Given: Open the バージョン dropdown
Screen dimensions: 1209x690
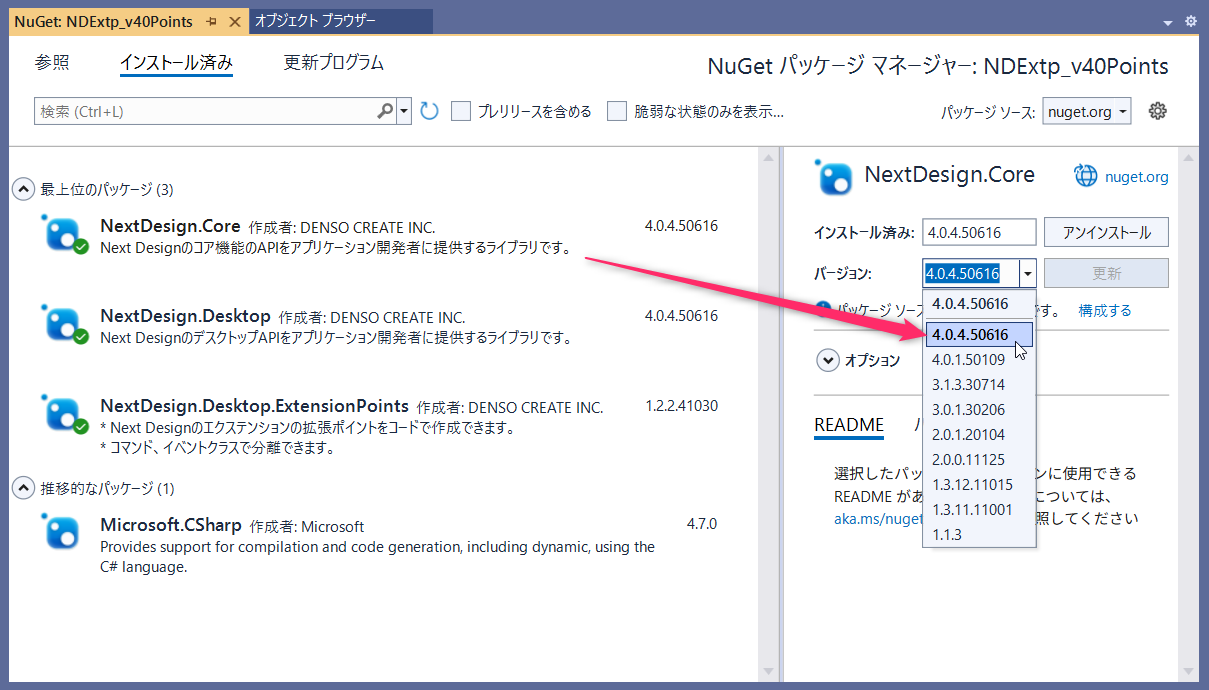Looking at the screenshot, I should [1027, 272].
